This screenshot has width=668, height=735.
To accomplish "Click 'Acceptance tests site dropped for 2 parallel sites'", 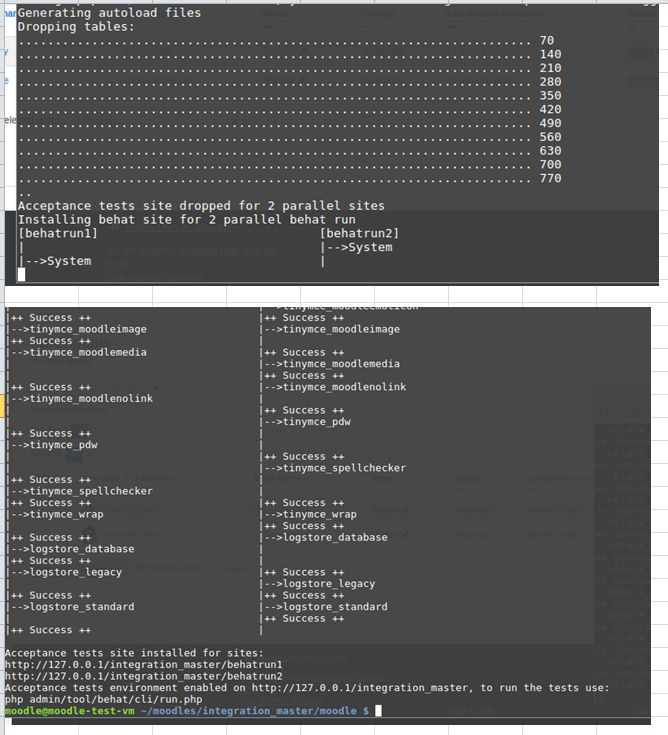I will click(201, 206).
